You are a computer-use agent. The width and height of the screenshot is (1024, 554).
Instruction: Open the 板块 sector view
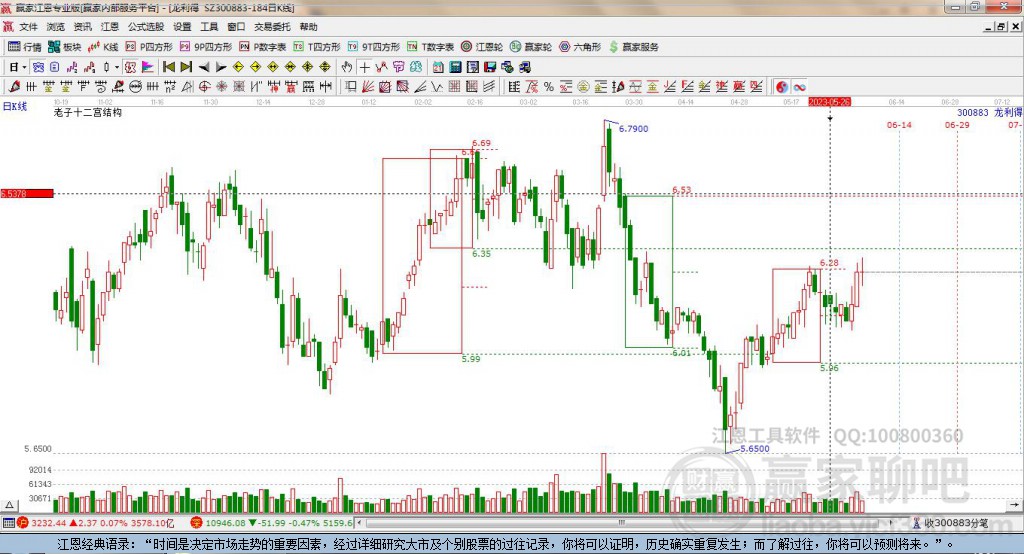pyautogui.click(x=64, y=47)
